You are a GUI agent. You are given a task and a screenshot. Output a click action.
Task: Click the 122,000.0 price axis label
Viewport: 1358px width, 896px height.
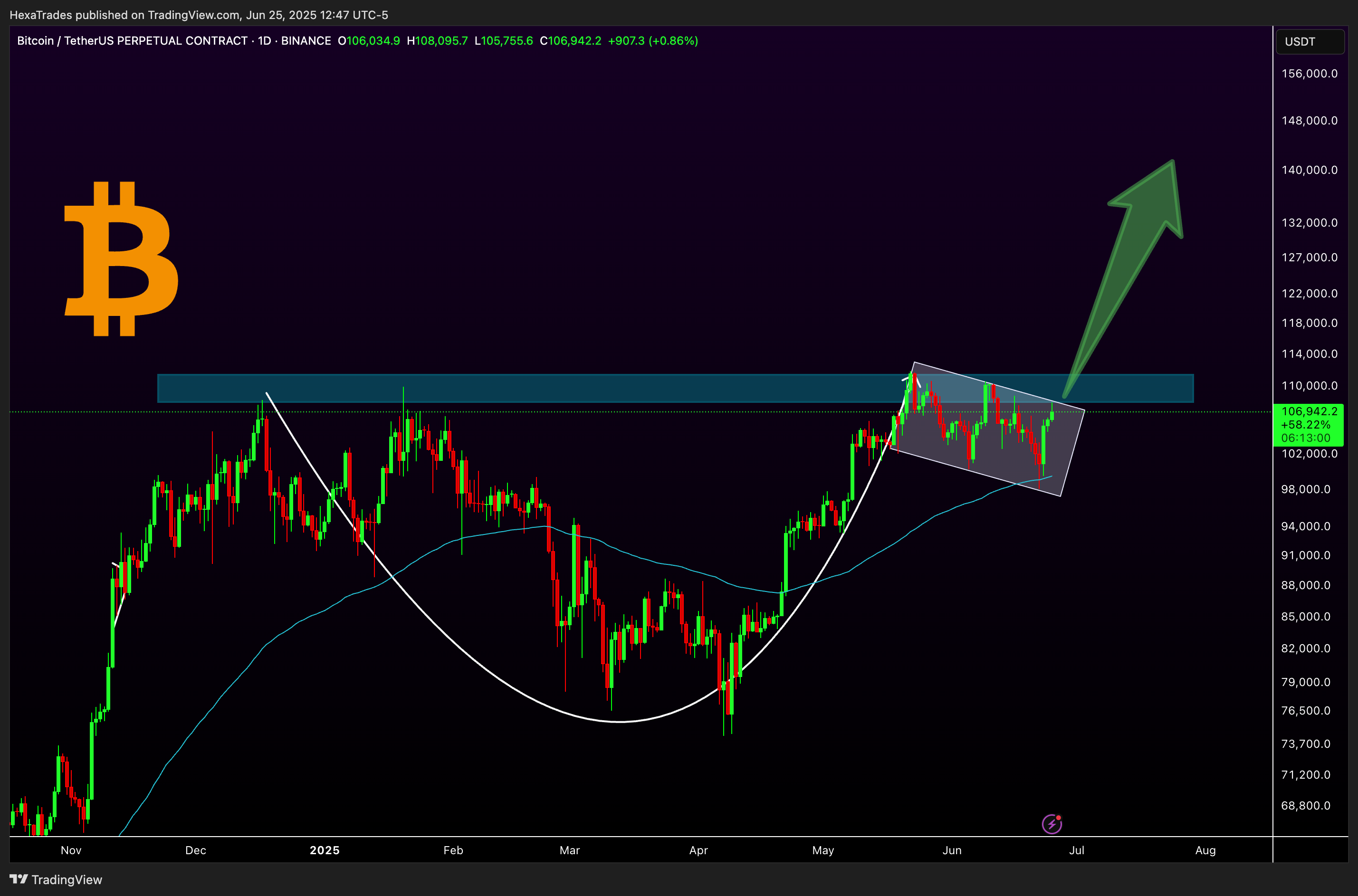click(x=1310, y=294)
